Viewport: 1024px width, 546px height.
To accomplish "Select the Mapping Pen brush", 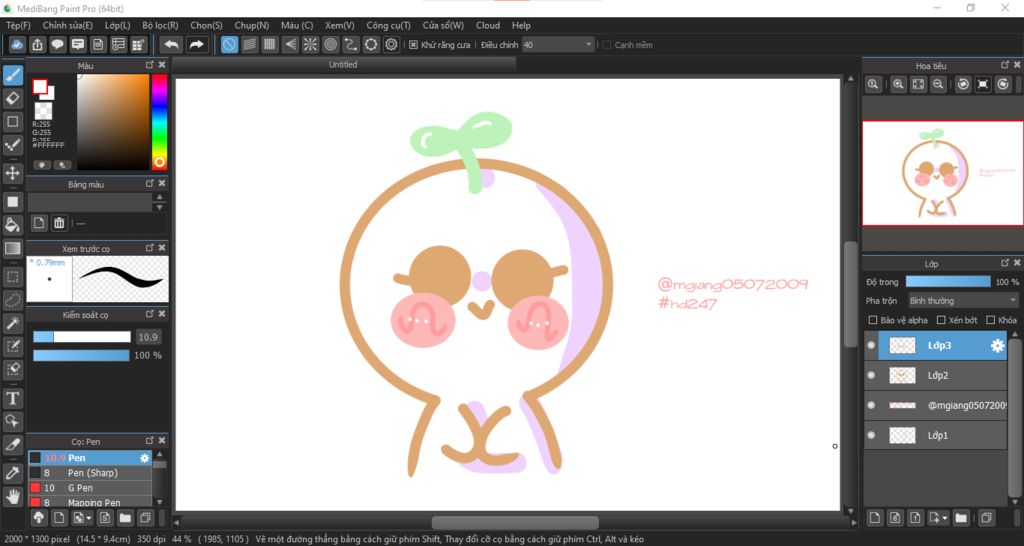I will tap(90, 502).
